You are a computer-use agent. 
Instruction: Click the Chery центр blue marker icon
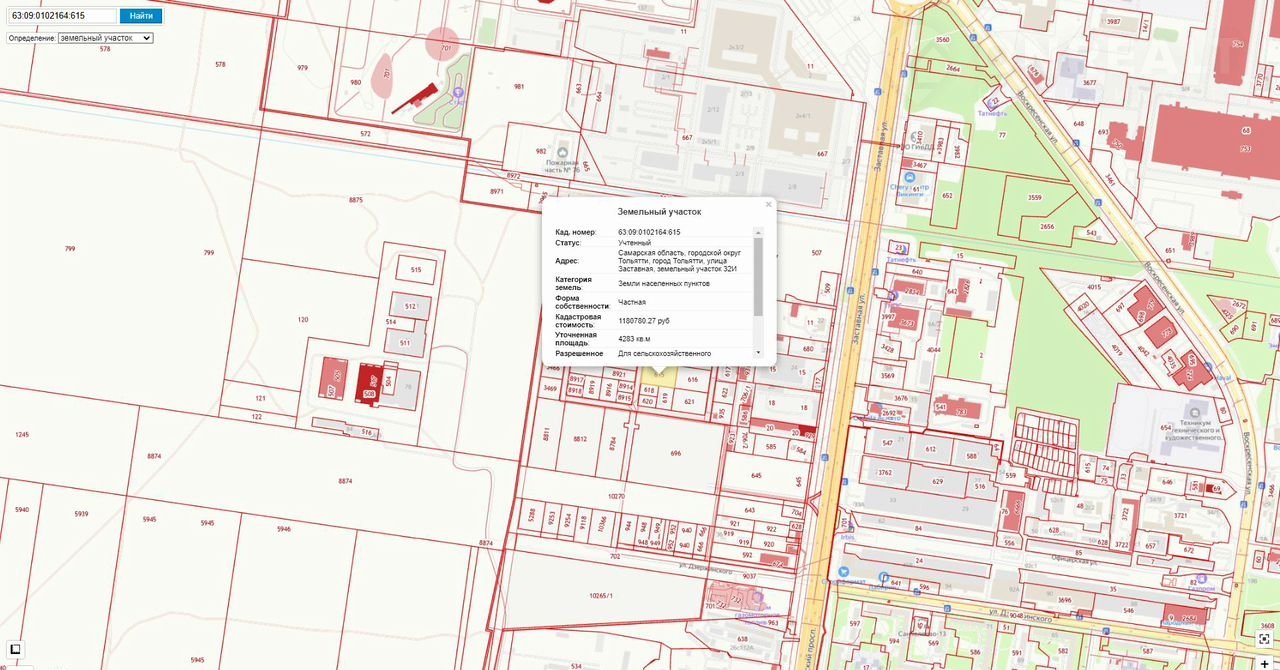coord(909,177)
